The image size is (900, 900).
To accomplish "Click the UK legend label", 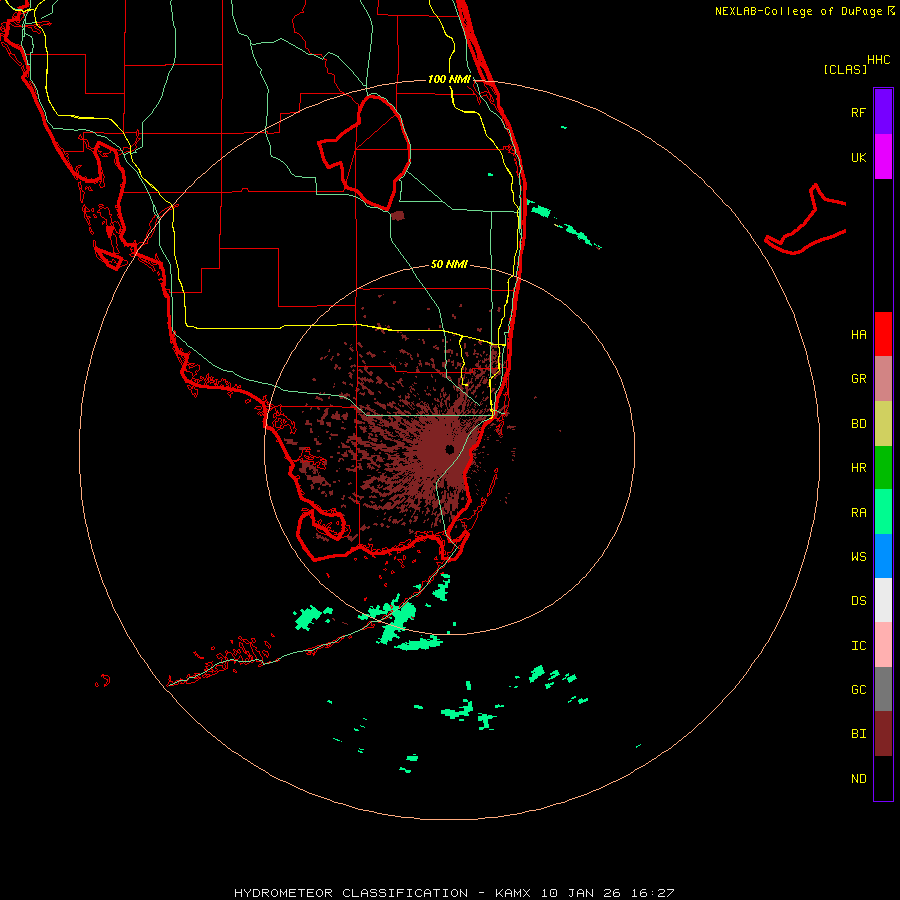I will (858, 157).
